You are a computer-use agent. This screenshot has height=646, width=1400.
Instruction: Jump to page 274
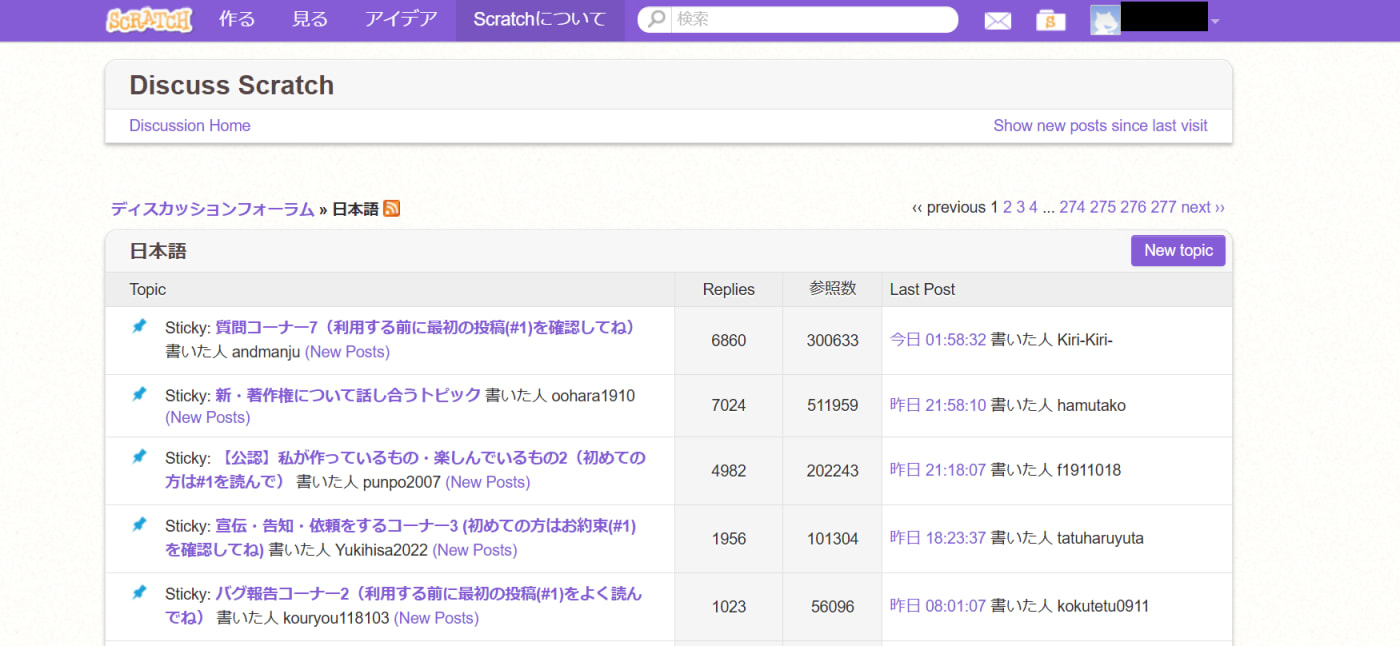1072,207
